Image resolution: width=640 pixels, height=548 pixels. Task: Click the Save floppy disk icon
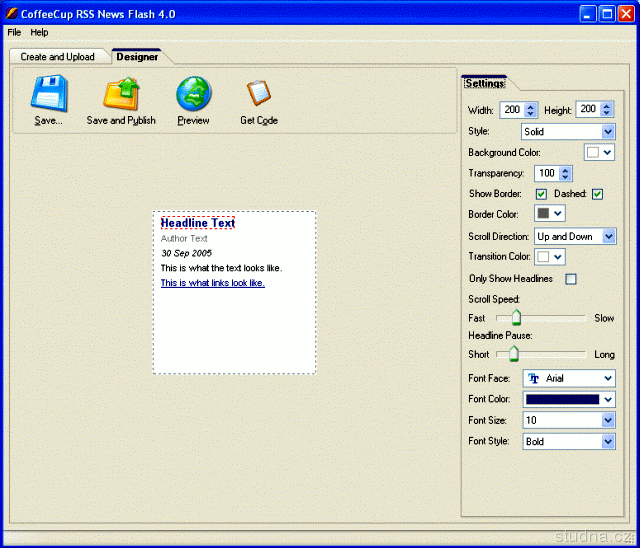point(48,94)
